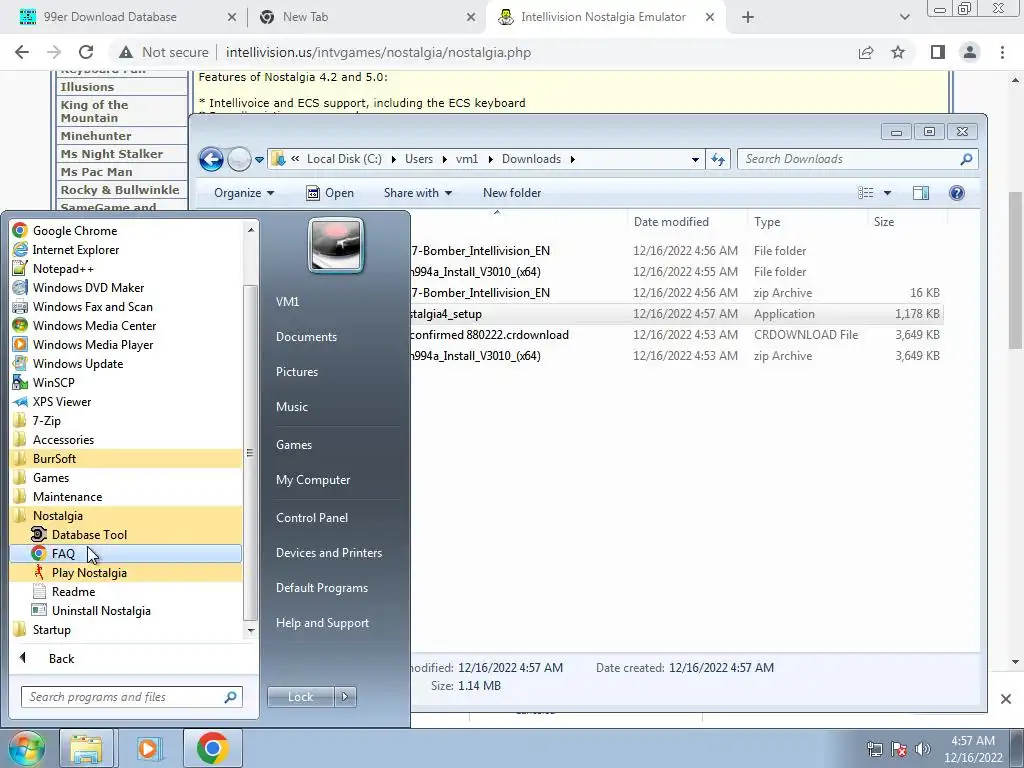Open the change view dropdown arrow
The height and width of the screenshot is (768, 1024).
coord(887,193)
